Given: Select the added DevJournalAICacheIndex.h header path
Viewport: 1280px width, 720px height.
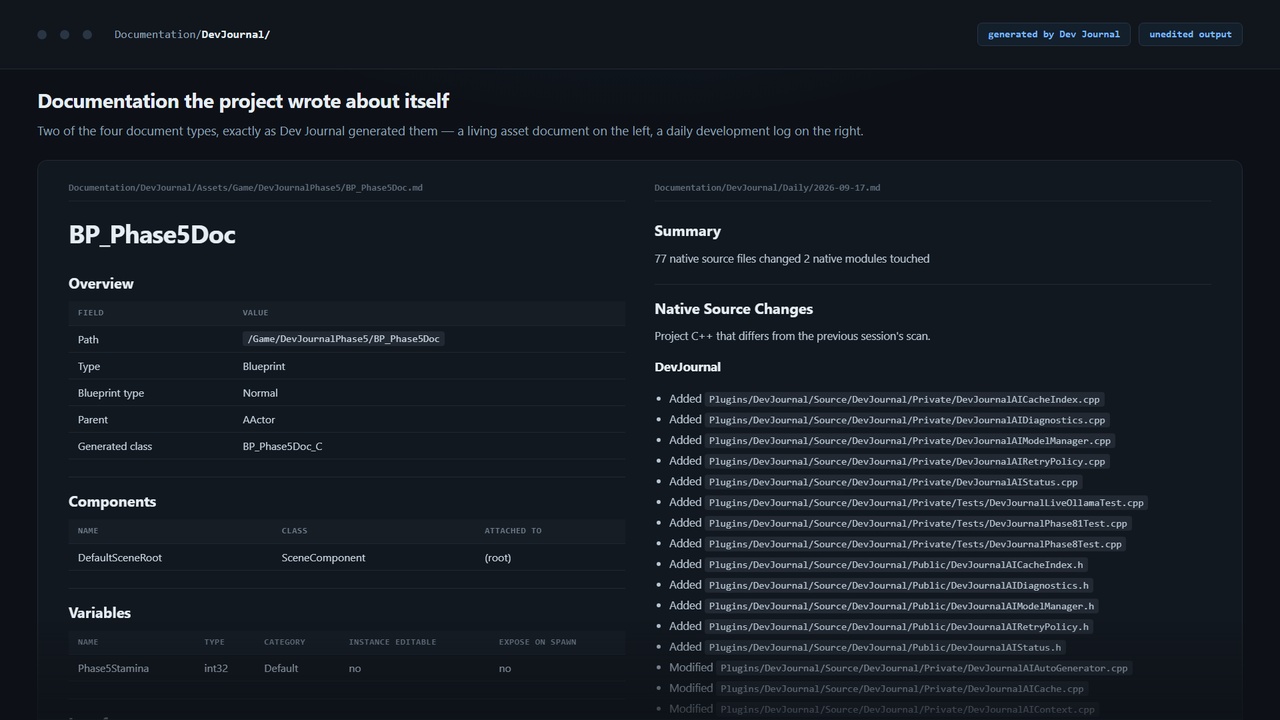Looking at the screenshot, I should coord(896,565).
